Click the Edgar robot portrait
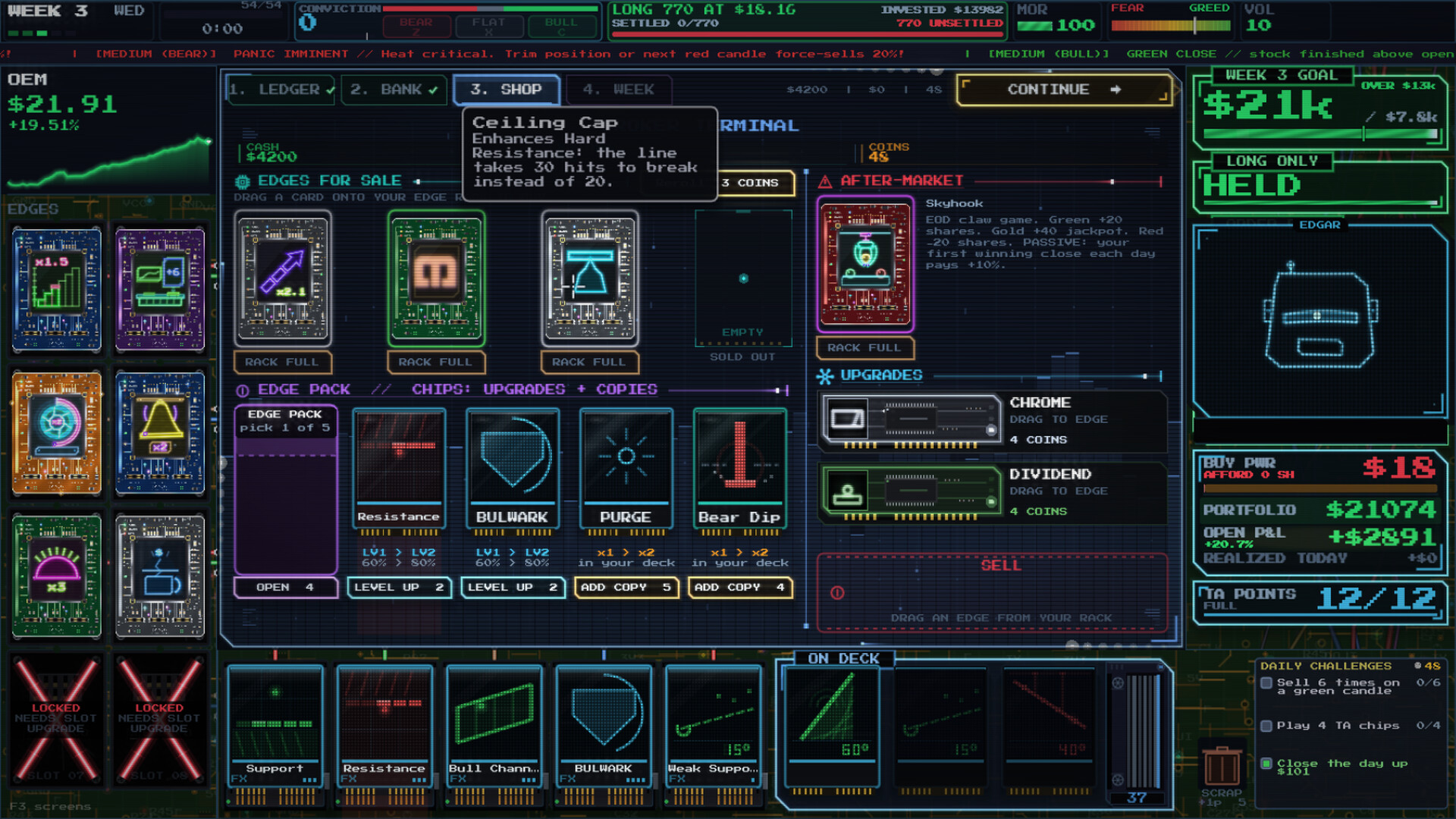This screenshot has height=819, width=1456. pos(1319,321)
